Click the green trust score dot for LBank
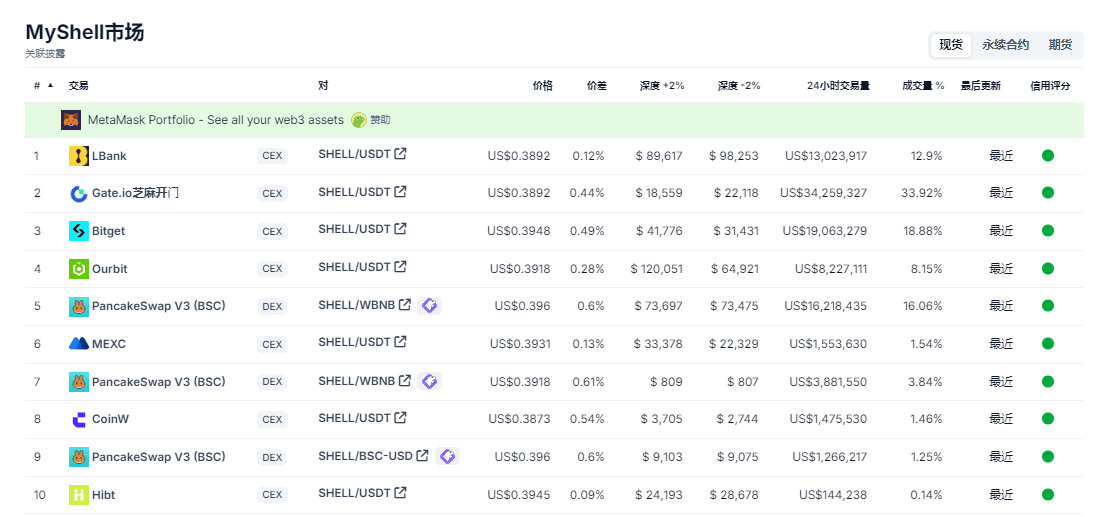The image size is (1106, 517). (x=1048, y=156)
